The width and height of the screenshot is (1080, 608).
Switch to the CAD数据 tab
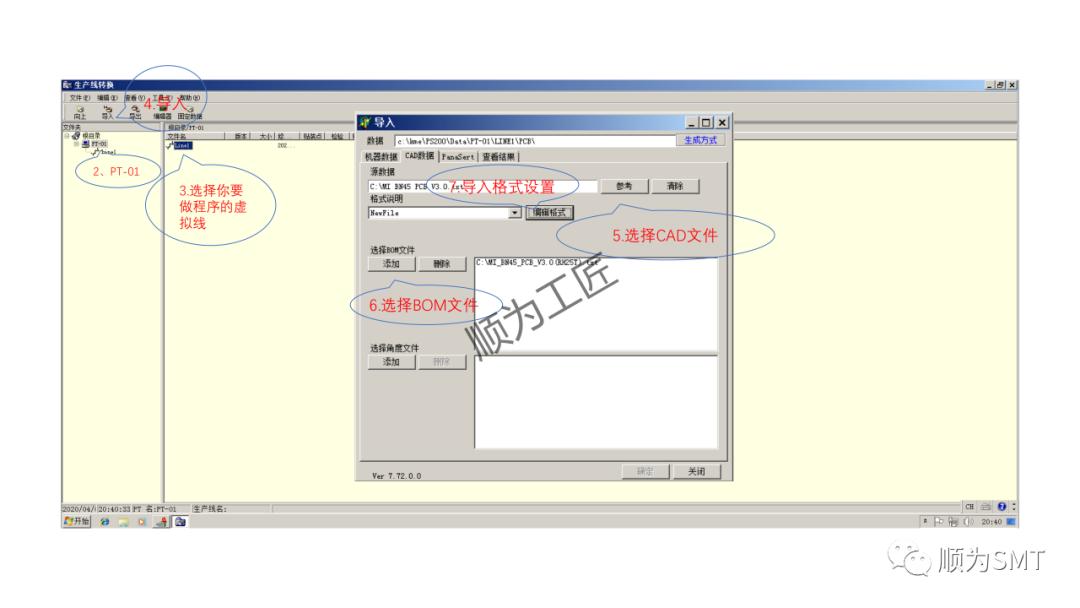419,156
